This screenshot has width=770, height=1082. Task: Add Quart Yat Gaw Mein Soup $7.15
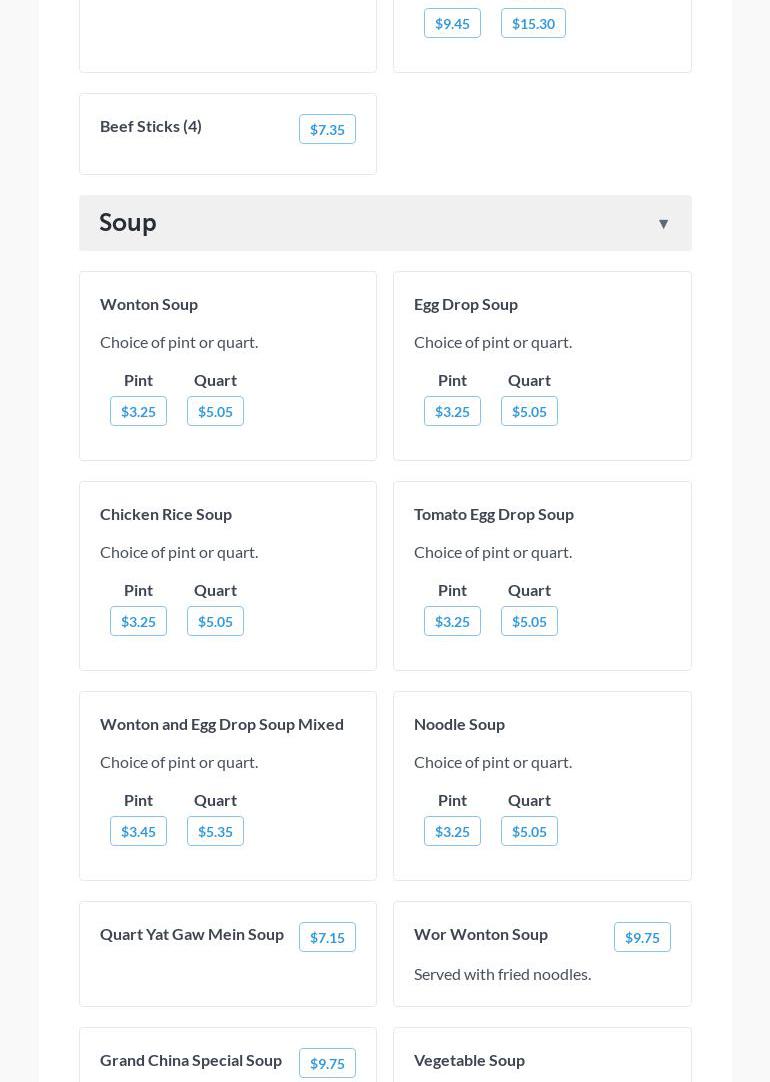(327, 938)
